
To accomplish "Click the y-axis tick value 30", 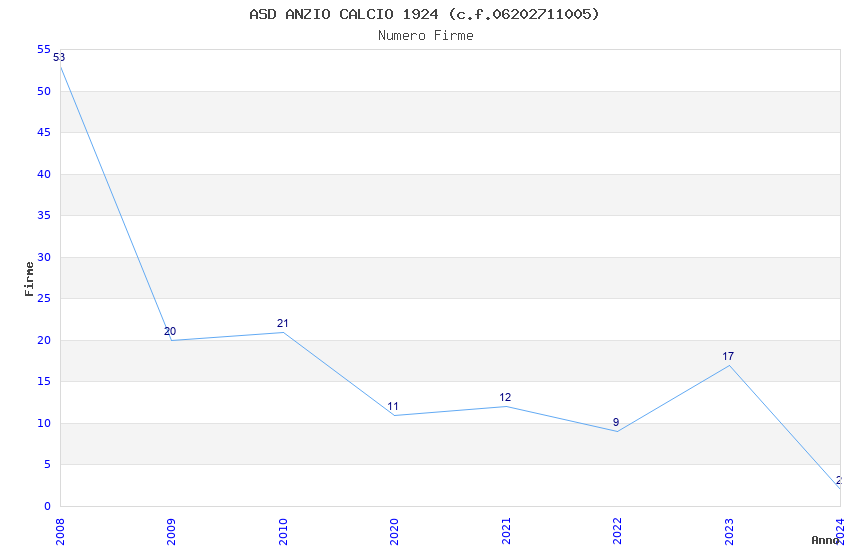I will pyautogui.click(x=44, y=257).
